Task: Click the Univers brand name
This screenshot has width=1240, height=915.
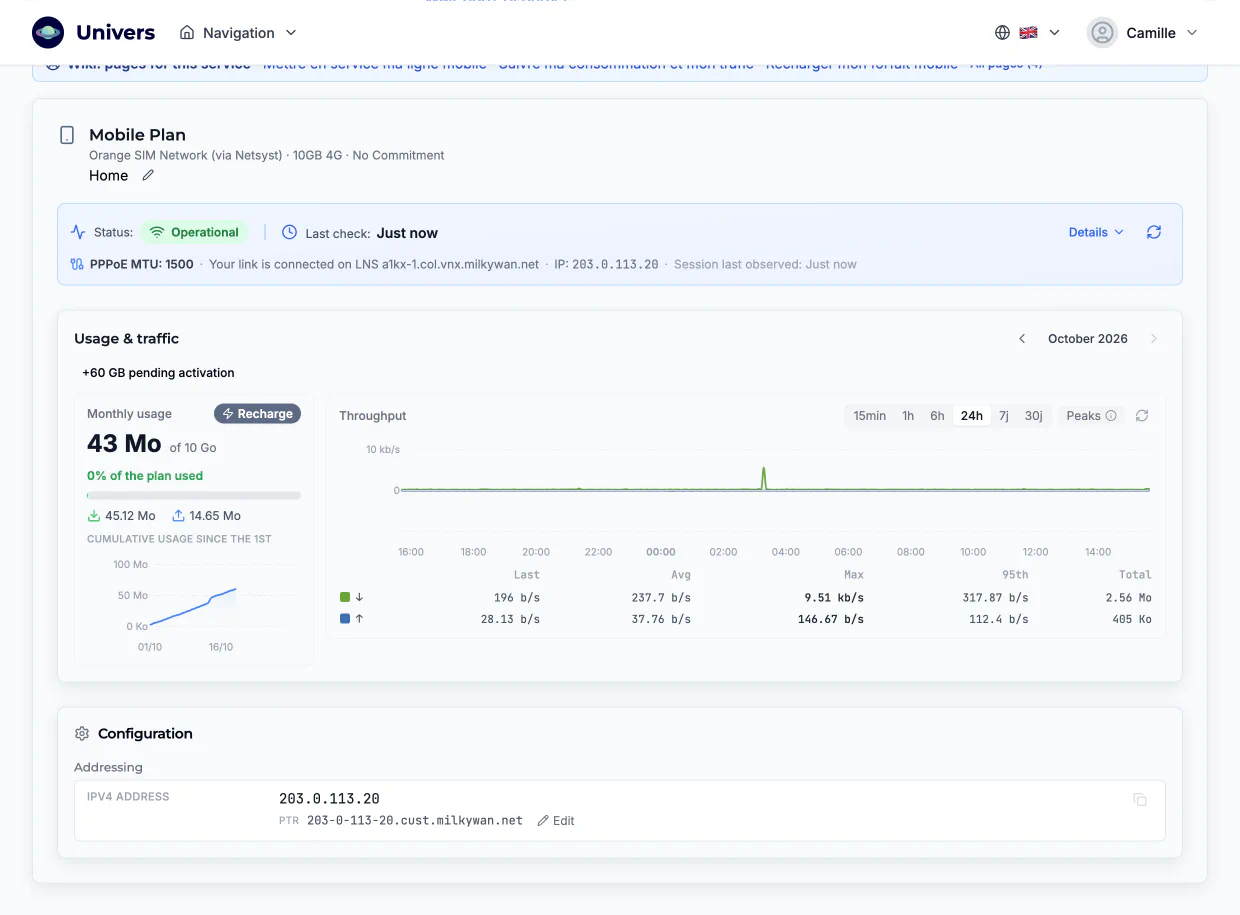Action: [116, 32]
